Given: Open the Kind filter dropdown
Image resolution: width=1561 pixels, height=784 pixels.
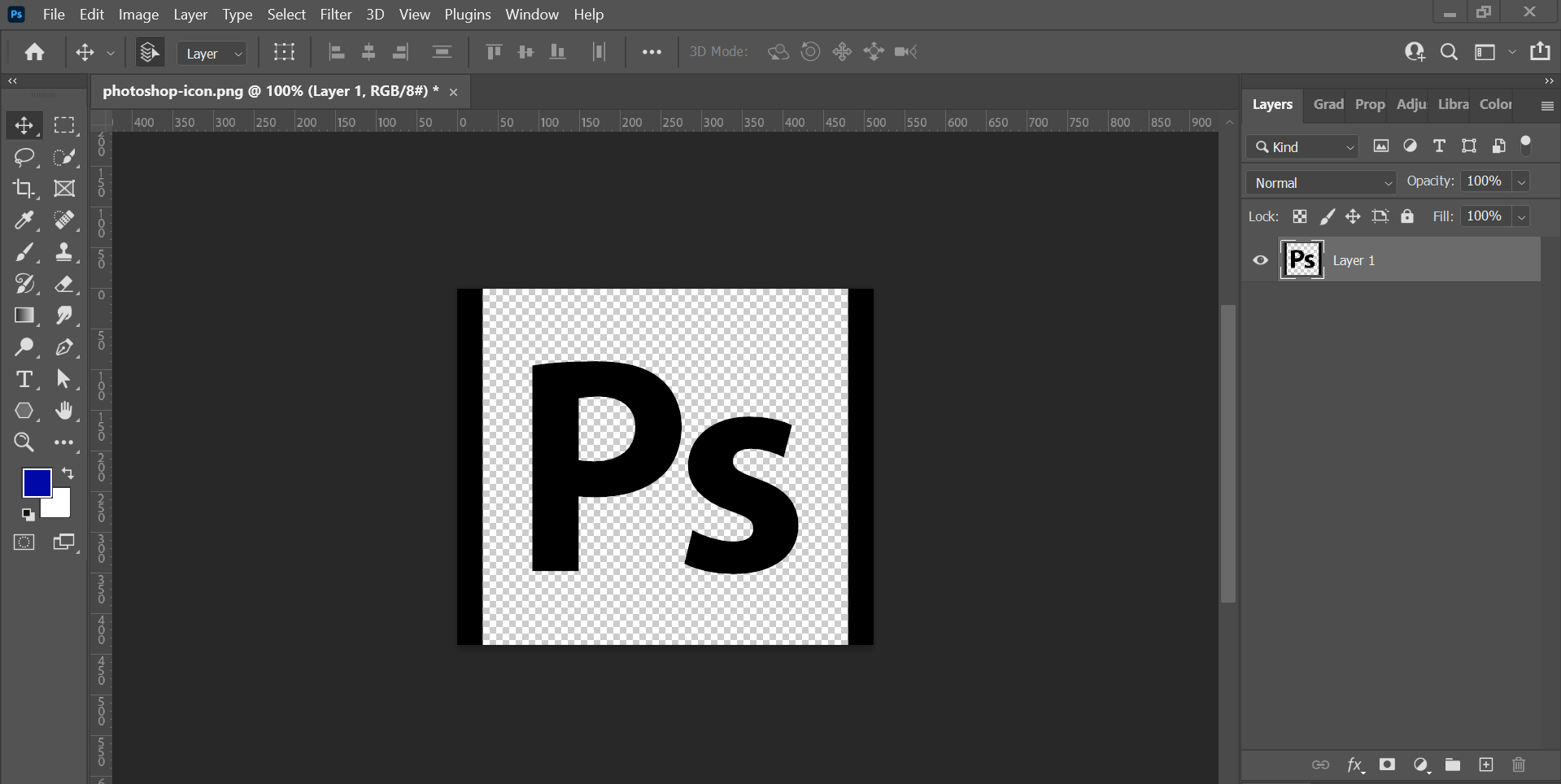Looking at the screenshot, I should (1303, 147).
